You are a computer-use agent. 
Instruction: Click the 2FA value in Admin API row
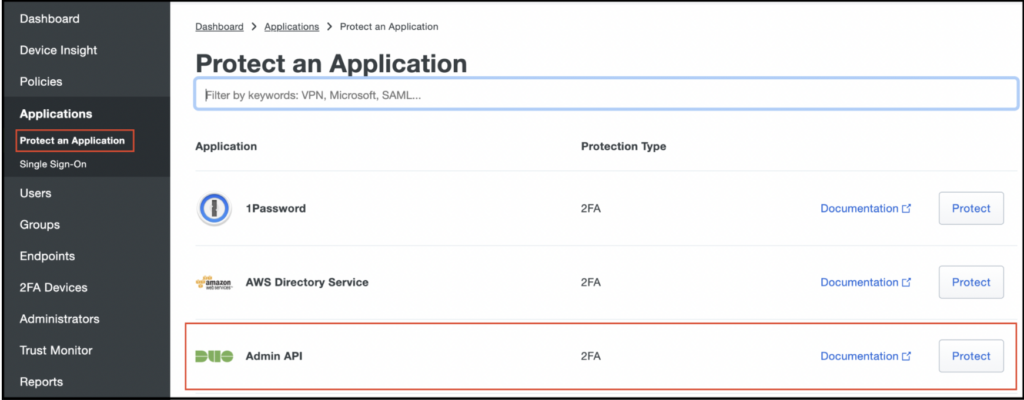click(x=590, y=356)
